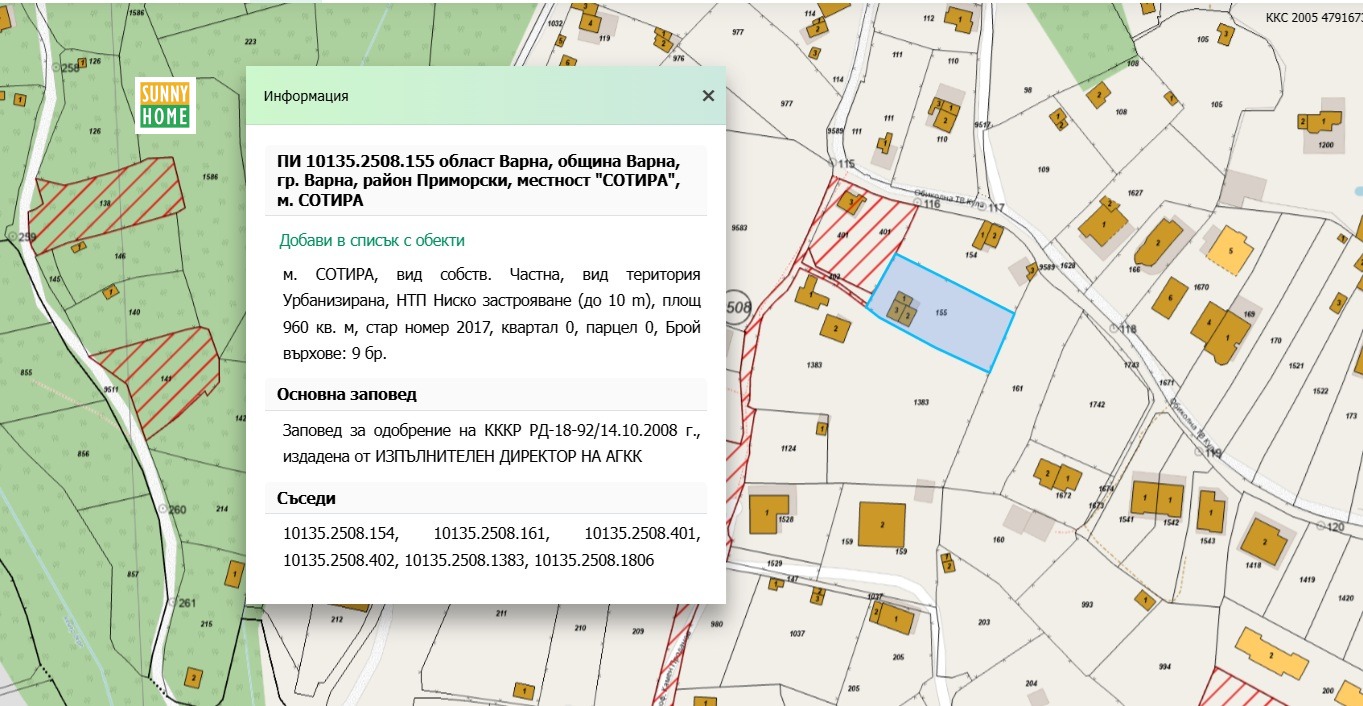The image size is (1363, 706).
Task: Select green parcel 215
Action: pyautogui.click(x=206, y=624)
